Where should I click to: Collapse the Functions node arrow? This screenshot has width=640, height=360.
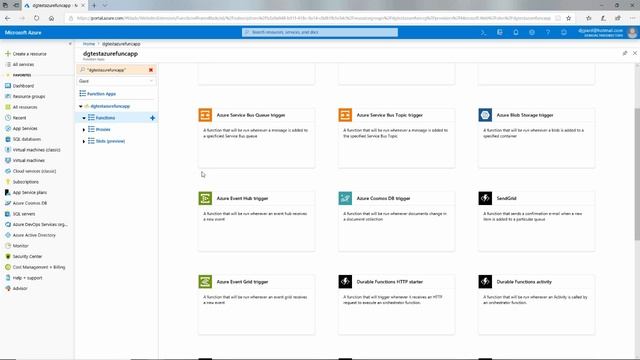(84, 118)
